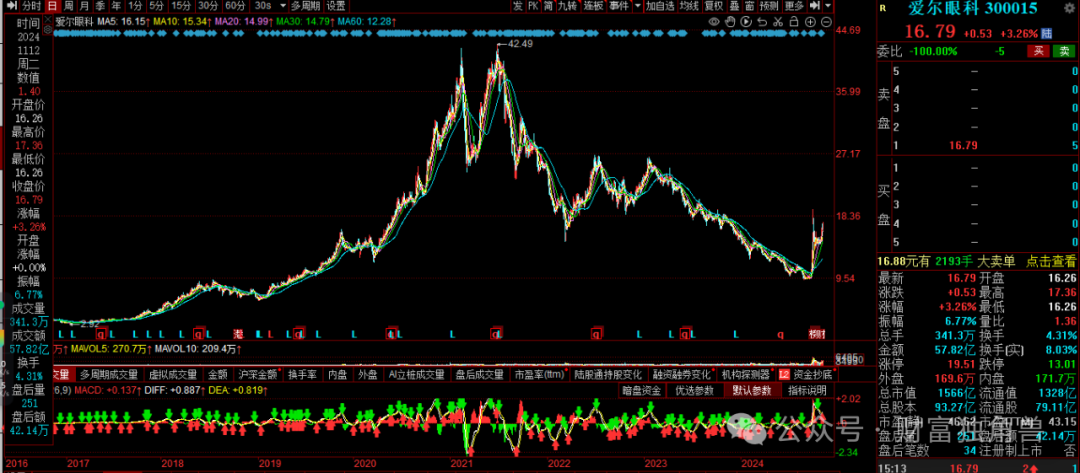Select the 日 daily period
This screenshot has width=1080, height=473.
52,6
